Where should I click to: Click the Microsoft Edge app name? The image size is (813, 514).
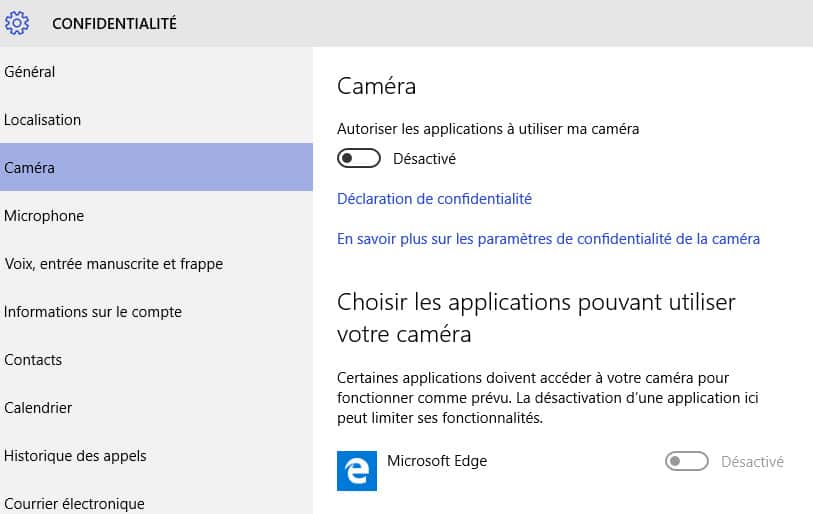[x=437, y=461]
